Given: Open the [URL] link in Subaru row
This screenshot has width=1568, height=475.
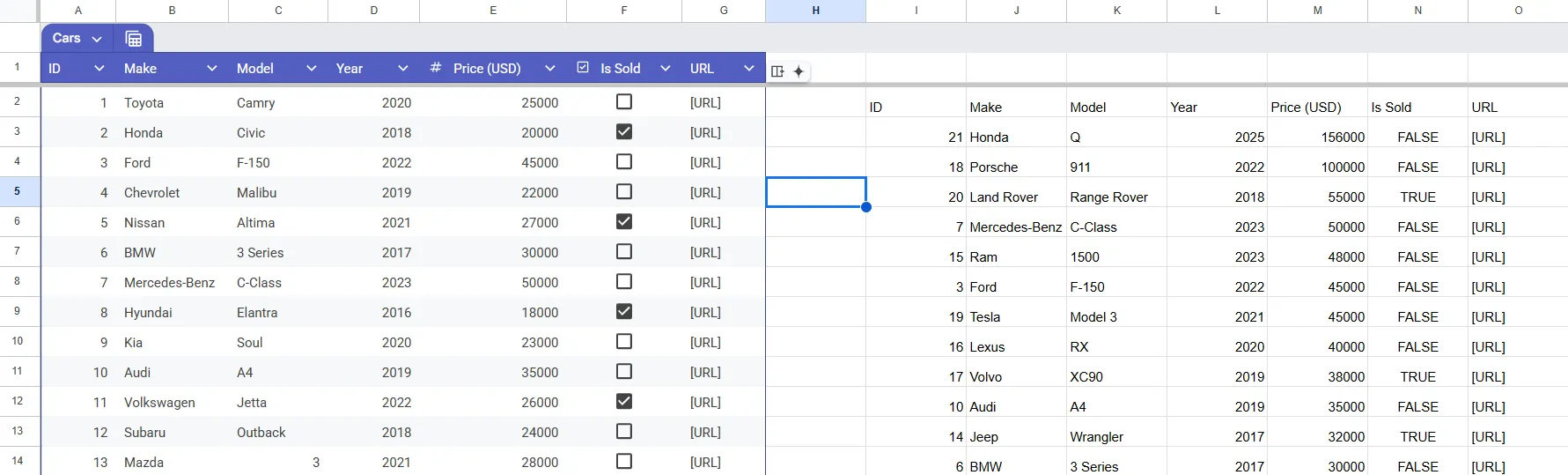Looking at the screenshot, I should pyautogui.click(x=705, y=433).
